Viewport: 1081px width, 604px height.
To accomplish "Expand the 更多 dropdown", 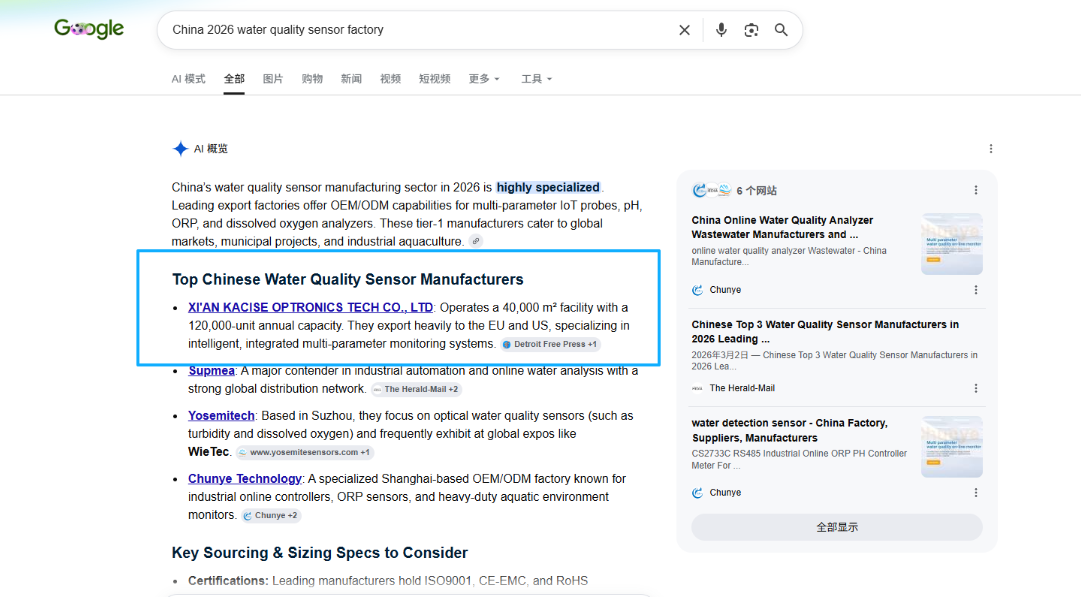I will tap(484, 79).
